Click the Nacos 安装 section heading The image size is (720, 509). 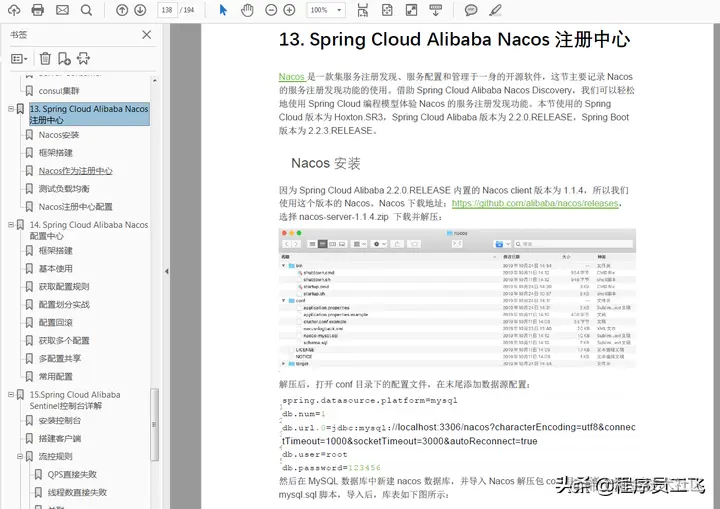click(326, 163)
